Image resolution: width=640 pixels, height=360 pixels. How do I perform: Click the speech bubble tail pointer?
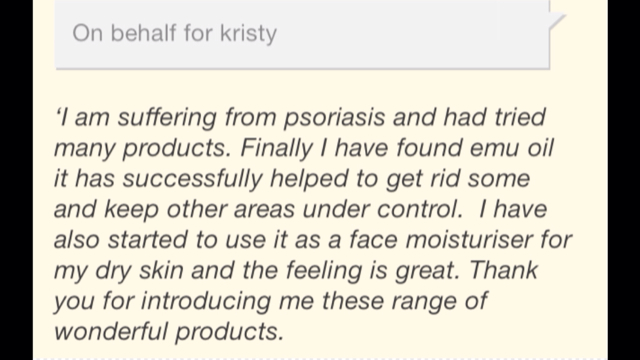tap(558, 21)
